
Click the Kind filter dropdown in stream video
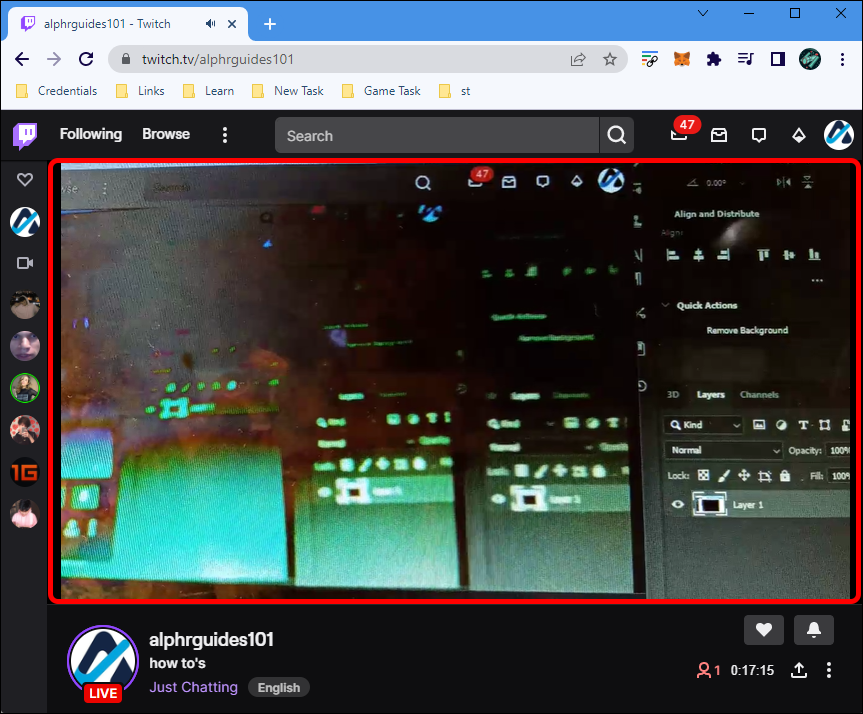(704, 424)
